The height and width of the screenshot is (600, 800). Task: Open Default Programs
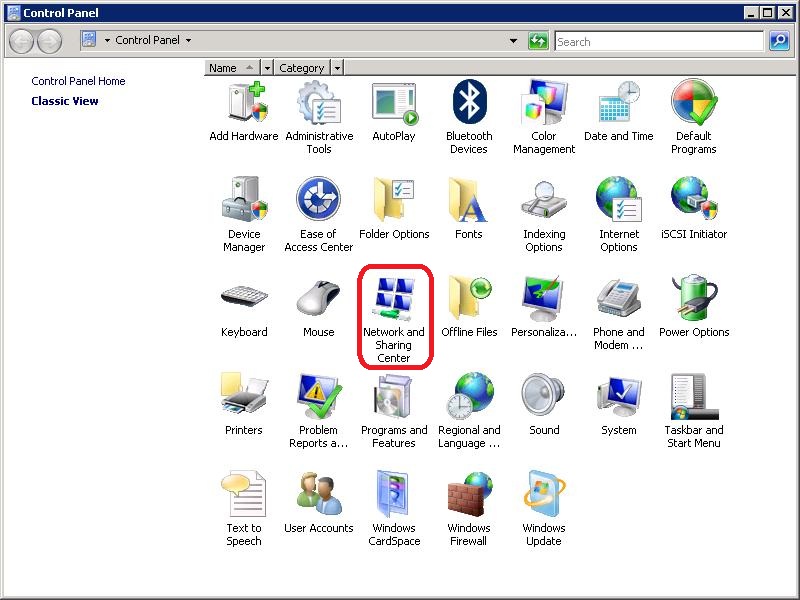click(x=694, y=117)
